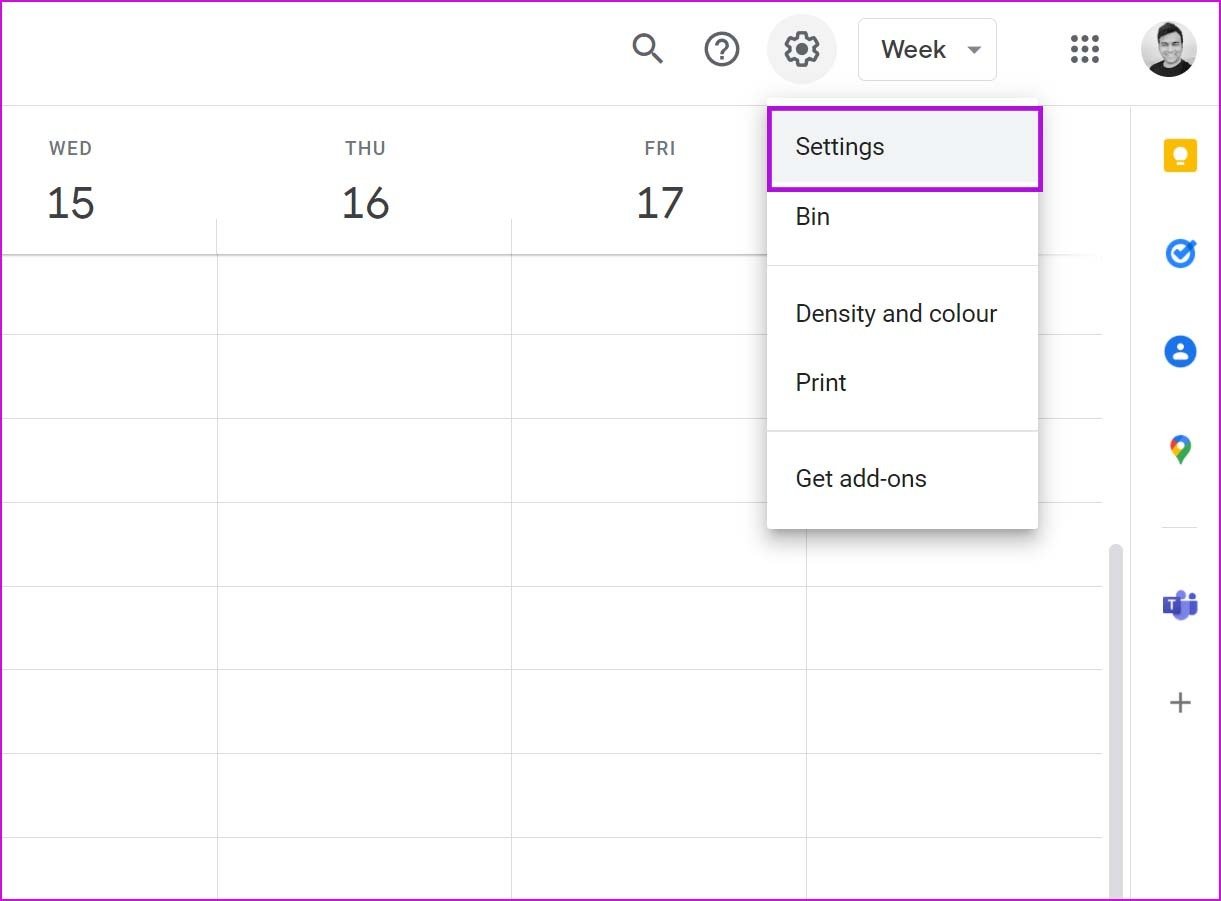Viewport: 1221px width, 901px height.
Task: Open Contacts in side panel
Action: point(1181,350)
